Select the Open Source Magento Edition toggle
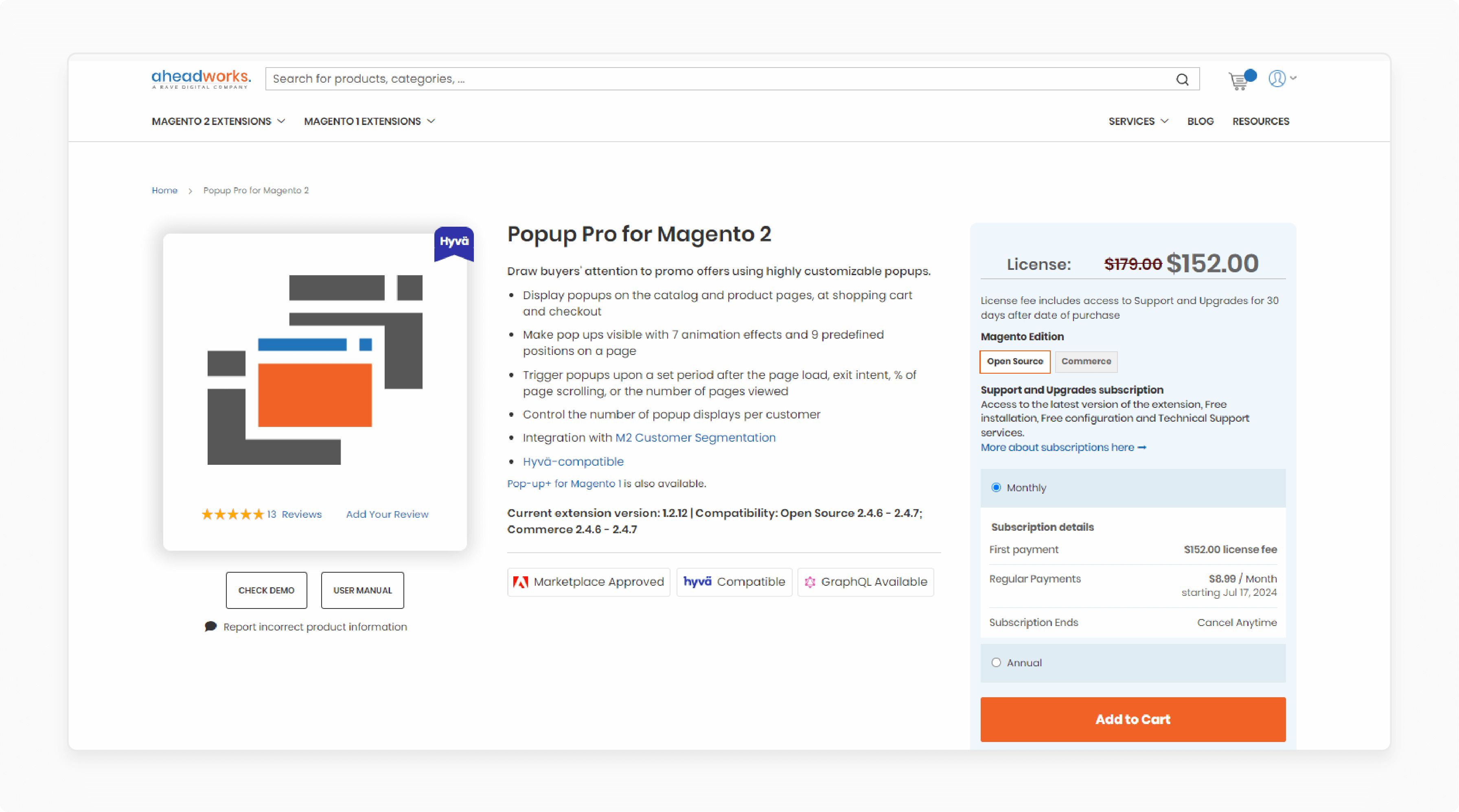 tap(1014, 361)
